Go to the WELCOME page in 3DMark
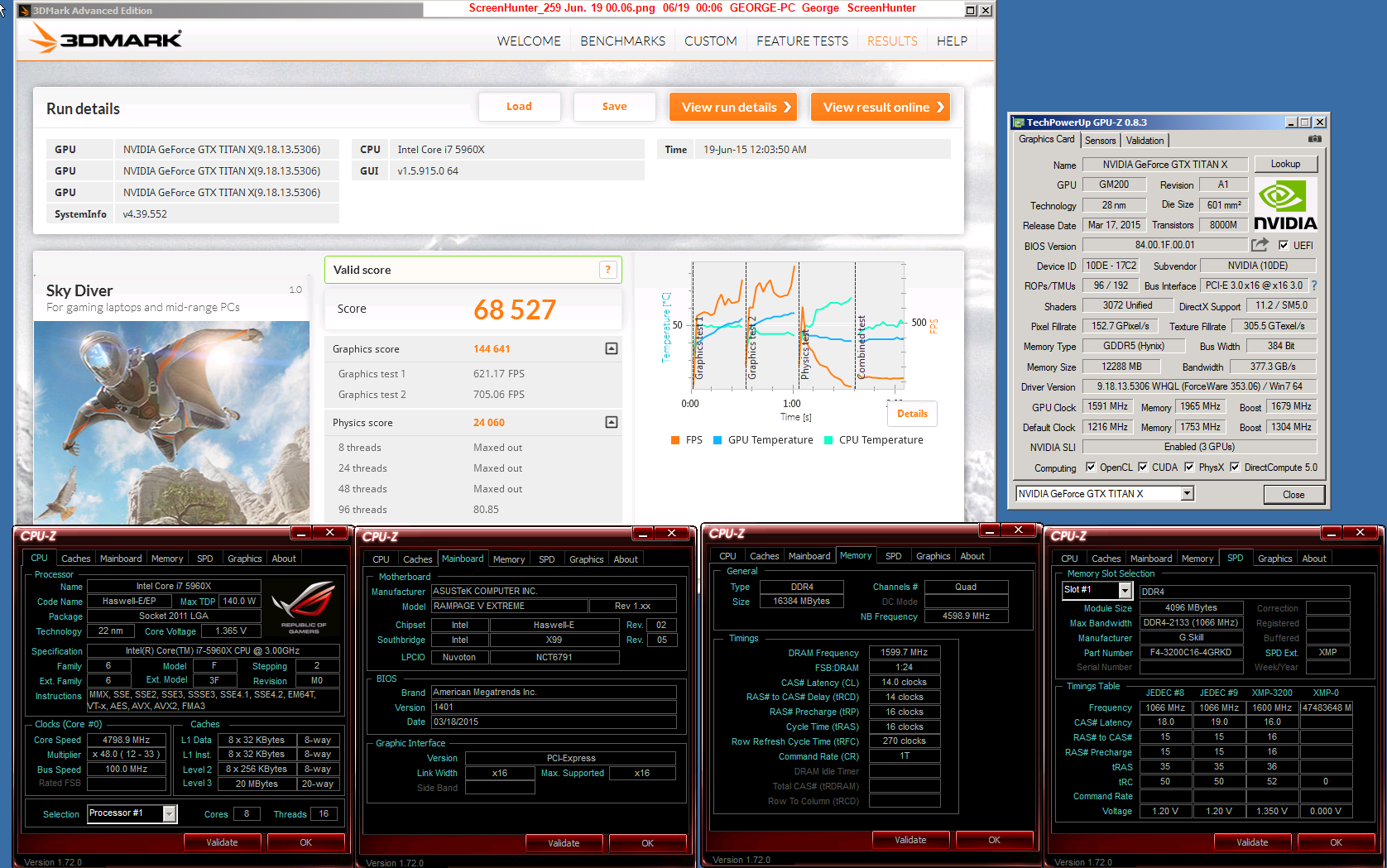1387x868 pixels. coord(529,41)
